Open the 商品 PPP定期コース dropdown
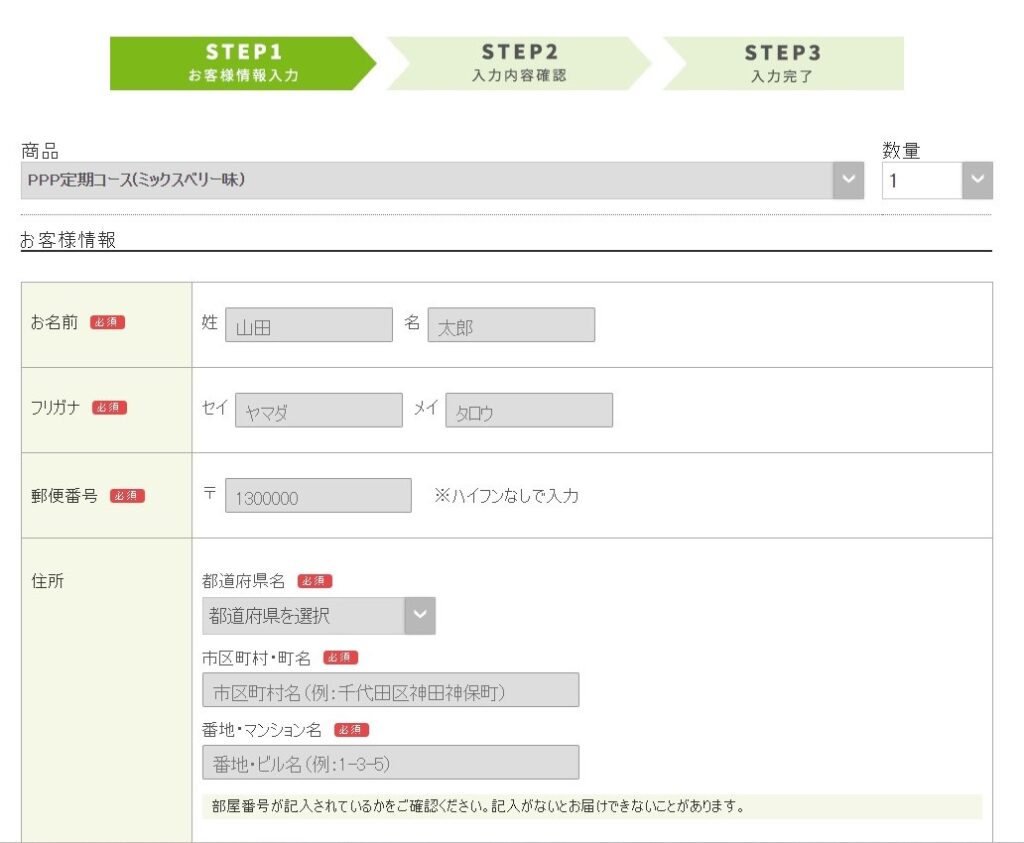 (x=441, y=180)
